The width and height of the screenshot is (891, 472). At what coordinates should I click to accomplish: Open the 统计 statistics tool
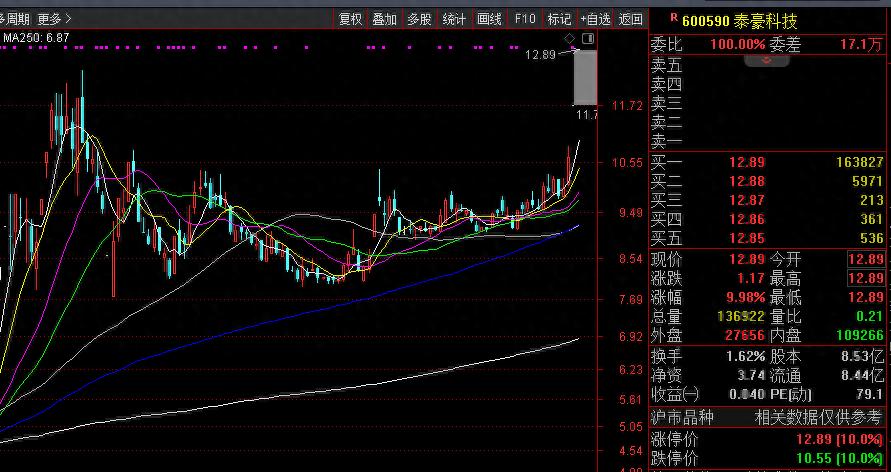click(x=454, y=19)
